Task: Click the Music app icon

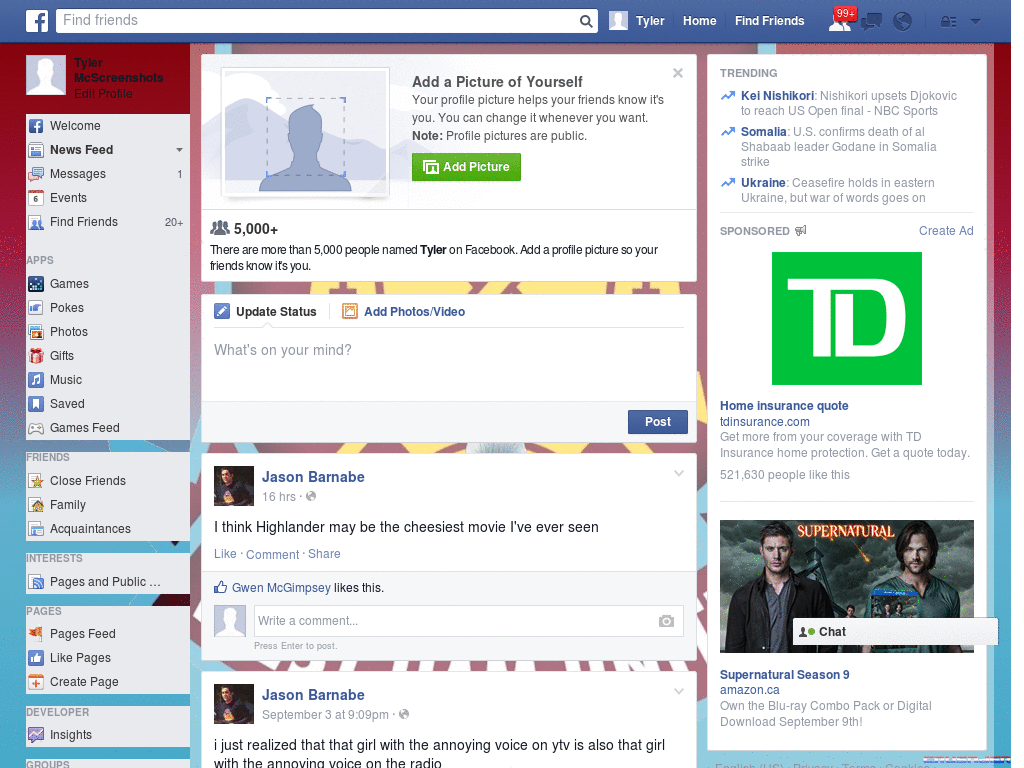Action: point(36,380)
